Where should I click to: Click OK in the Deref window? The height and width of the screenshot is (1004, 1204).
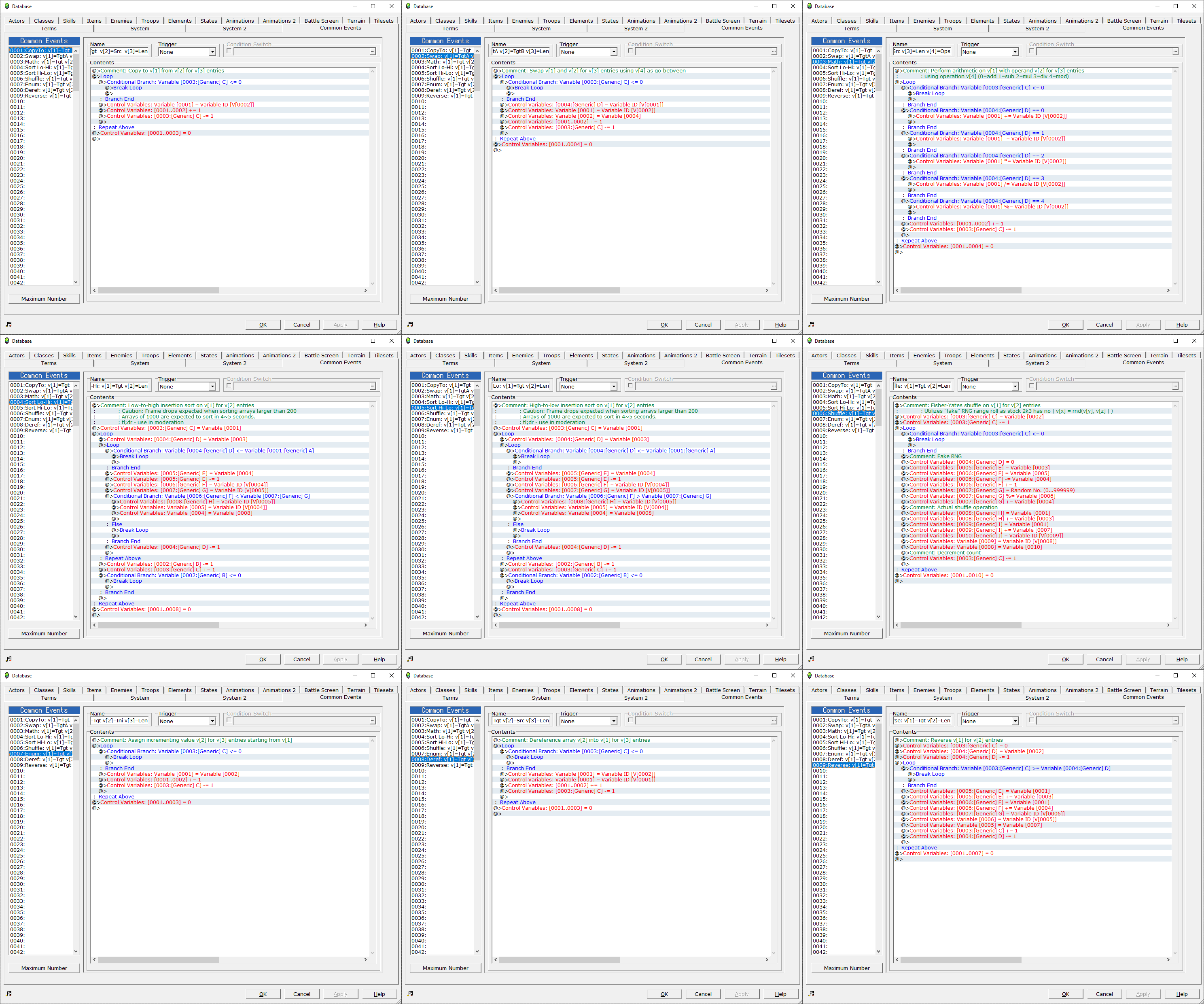[x=664, y=993]
